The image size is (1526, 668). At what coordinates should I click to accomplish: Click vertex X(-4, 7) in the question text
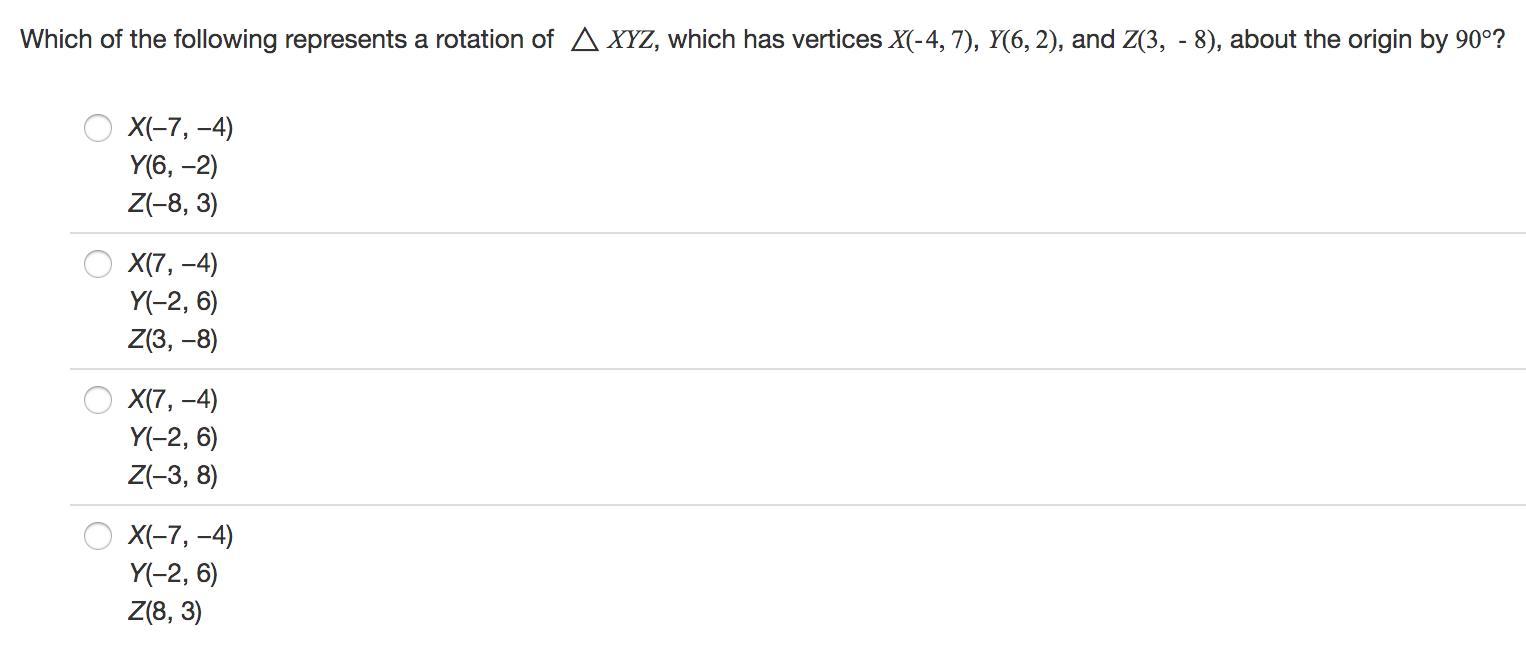pos(926,41)
